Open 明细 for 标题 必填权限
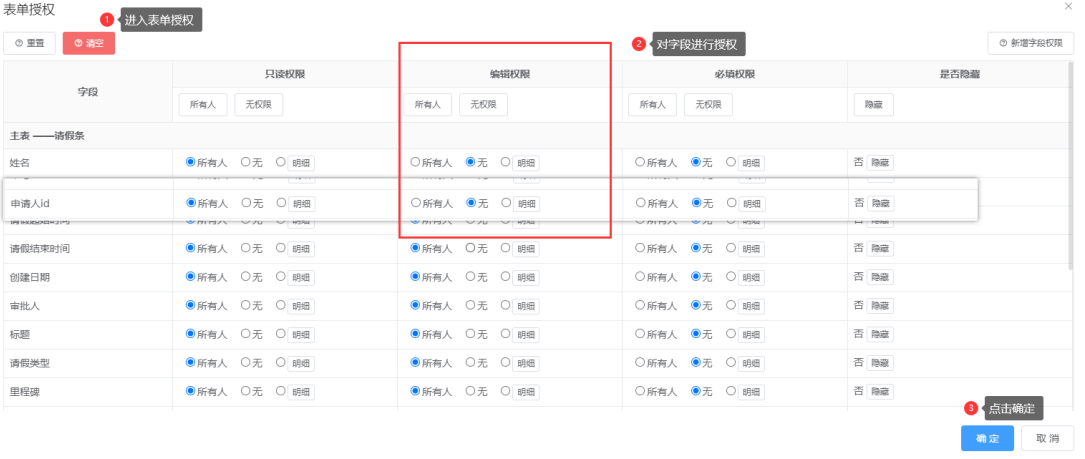Screen dimensions: 1085x459 pos(751,335)
